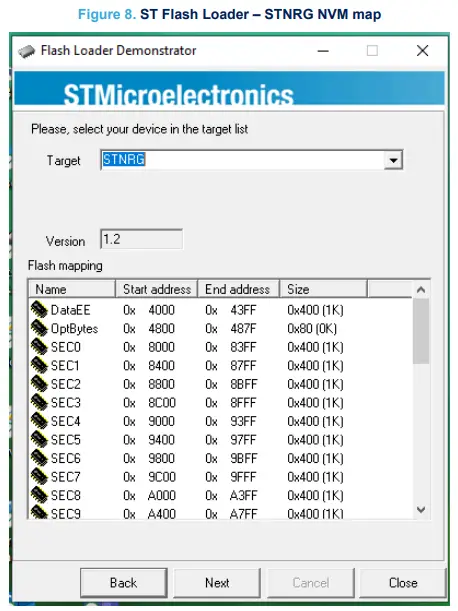Close the window with the title bar X

click(423, 51)
